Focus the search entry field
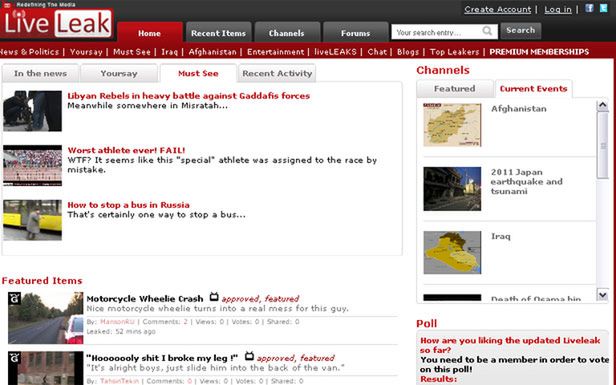The image size is (616, 385). point(444,32)
